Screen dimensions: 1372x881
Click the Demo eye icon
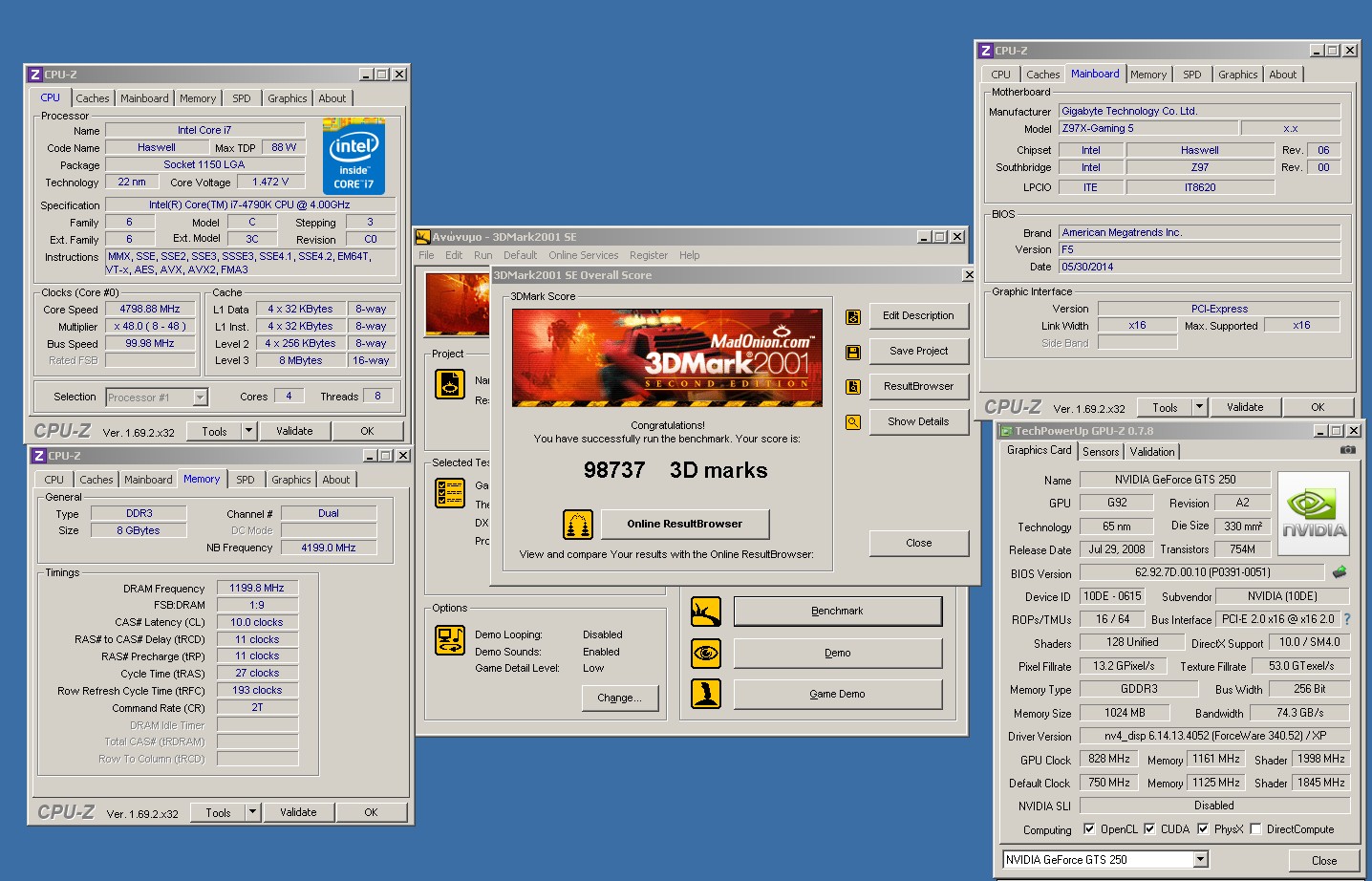(706, 654)
